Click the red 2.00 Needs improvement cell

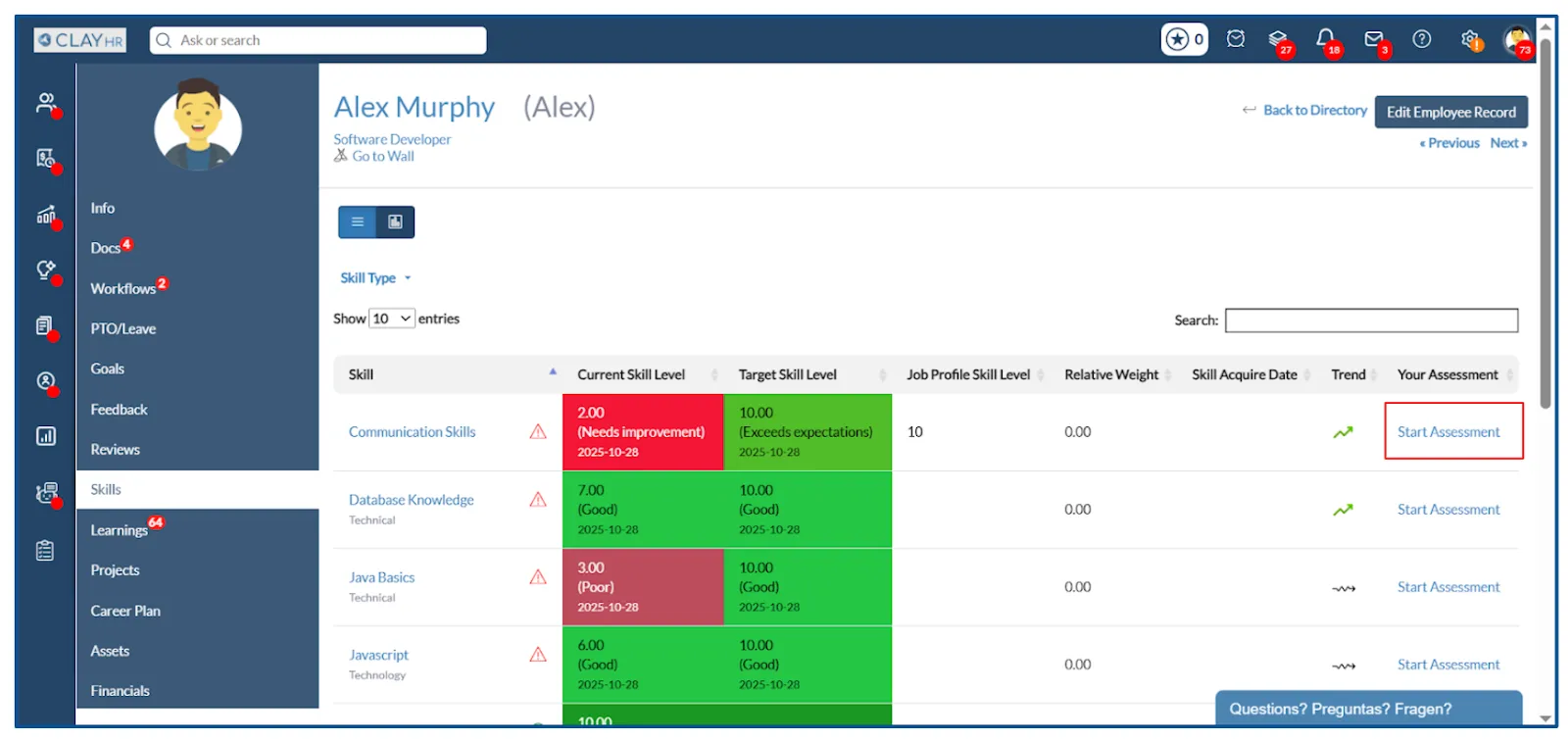coord(643,432)
